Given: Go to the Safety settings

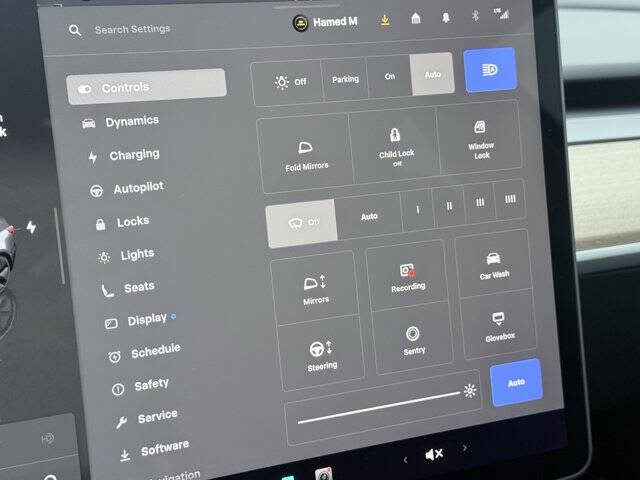Looking at the screenshot, I should (140, 386).
